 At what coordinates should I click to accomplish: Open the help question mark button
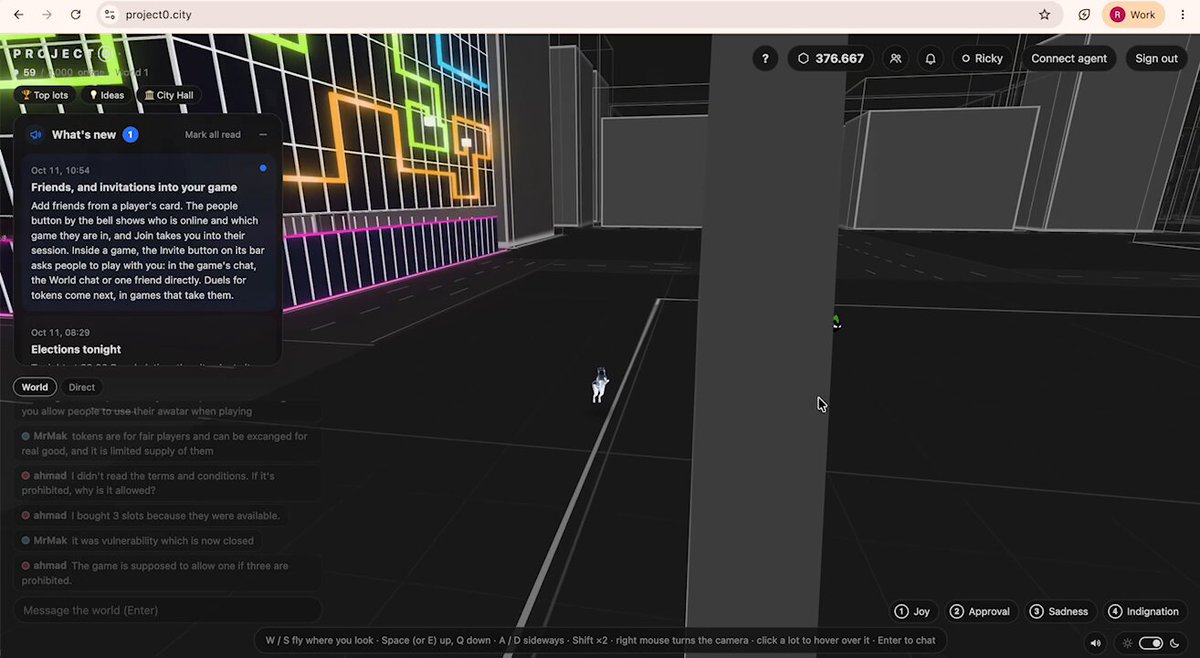pyautogui.click(x=765, y=58)
